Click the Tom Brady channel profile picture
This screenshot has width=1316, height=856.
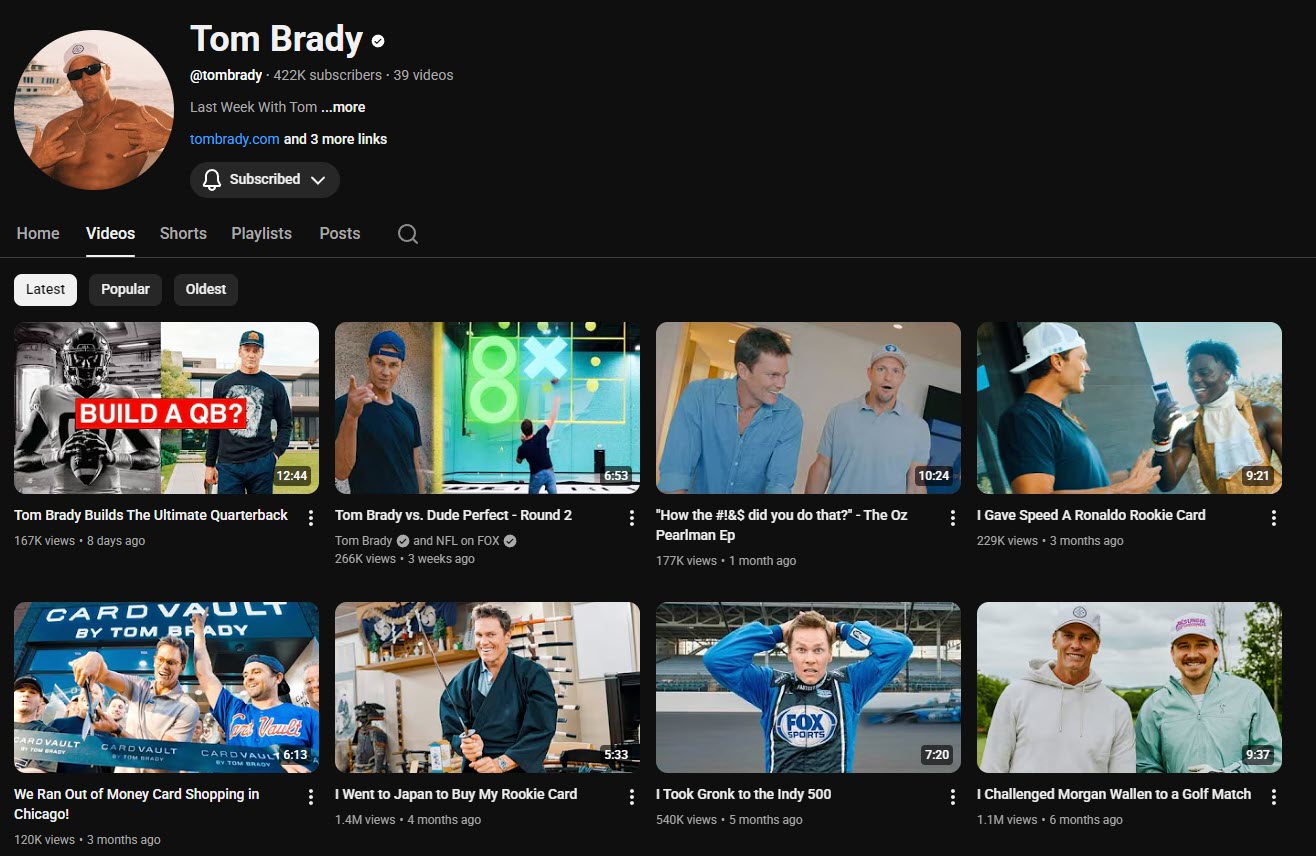94,110
